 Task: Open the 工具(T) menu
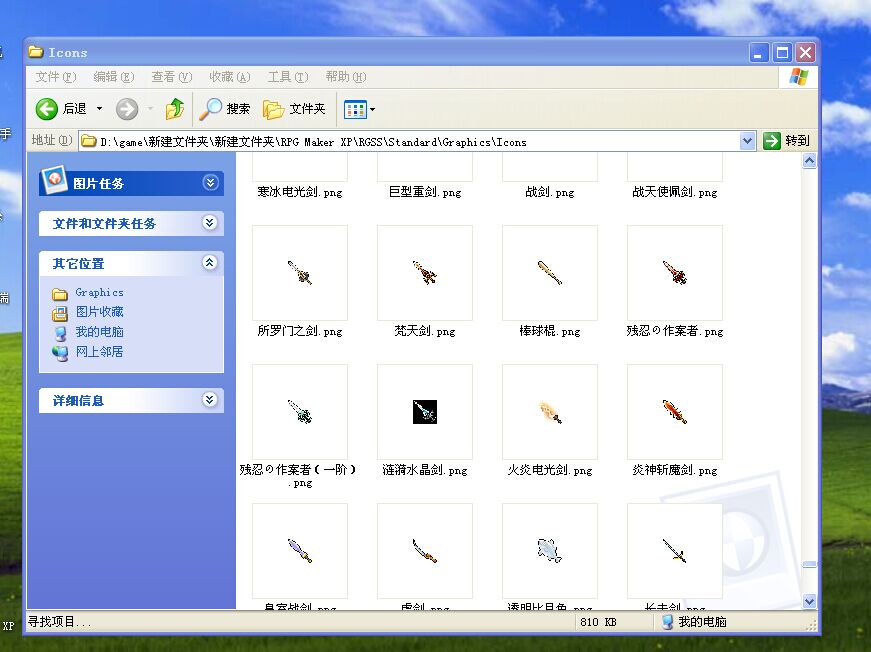[x=288, y=77]
